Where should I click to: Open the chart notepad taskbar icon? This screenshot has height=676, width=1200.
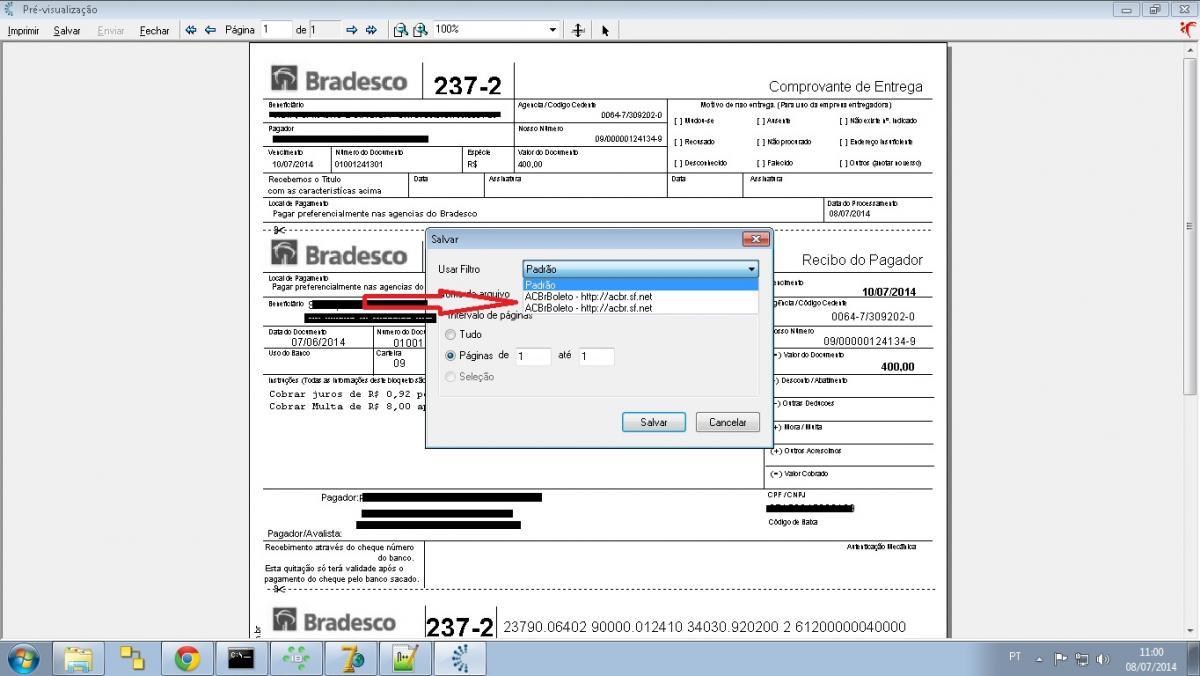pyautogui.click(x=406, y=657)
